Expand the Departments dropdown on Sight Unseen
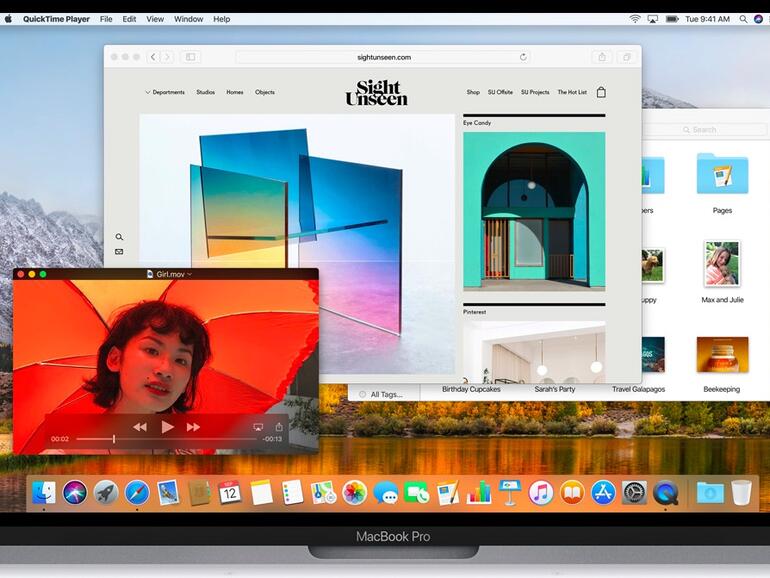The height and width of the screenshot is (578, 770). (x=165, y=92)
